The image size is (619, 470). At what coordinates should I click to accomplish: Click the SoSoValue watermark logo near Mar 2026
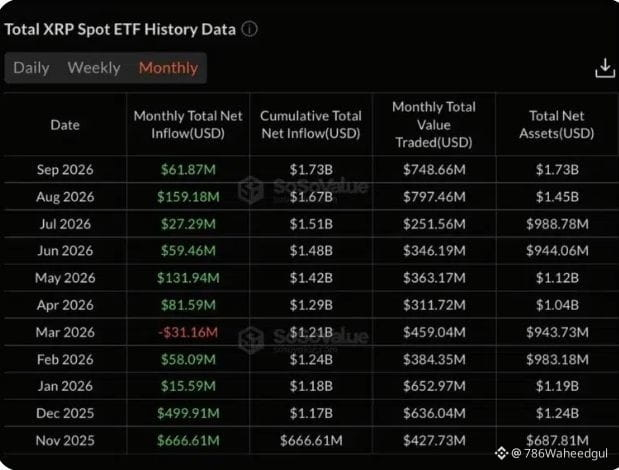pyautogui.click(x=251, y=339)
